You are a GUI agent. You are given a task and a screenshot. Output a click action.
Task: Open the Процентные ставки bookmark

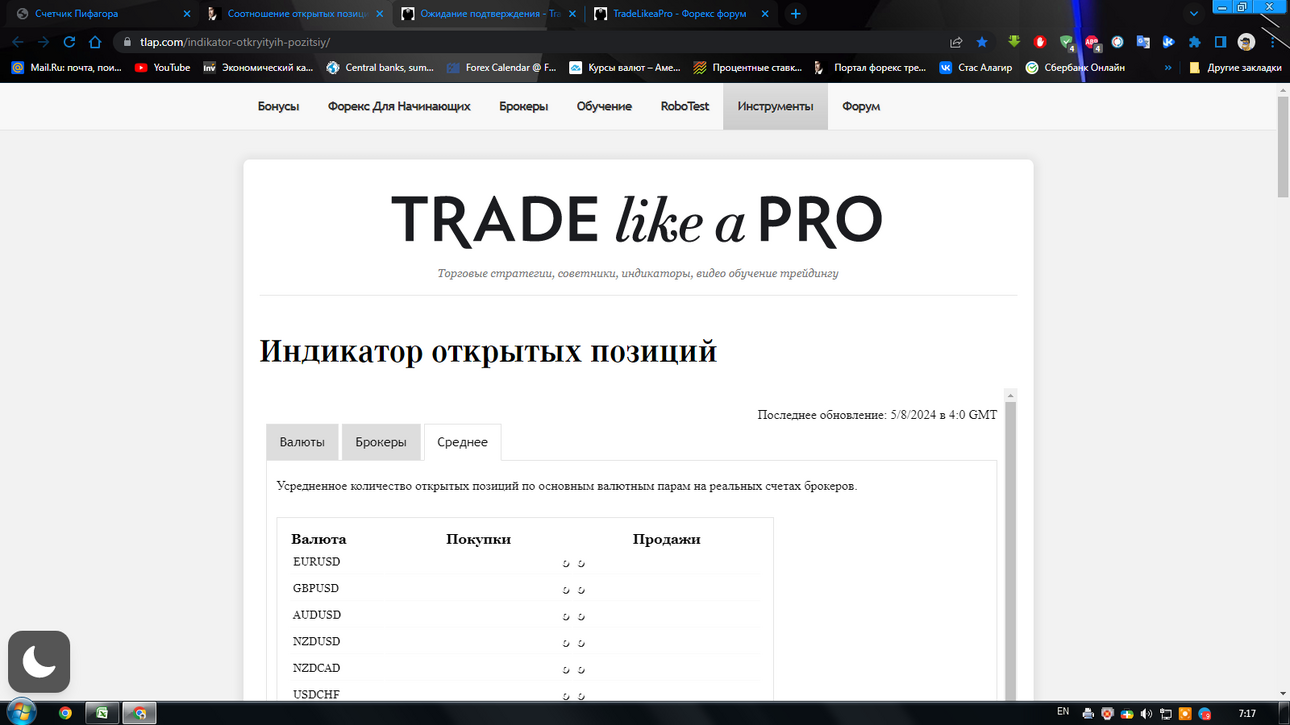tap(748, 68)
